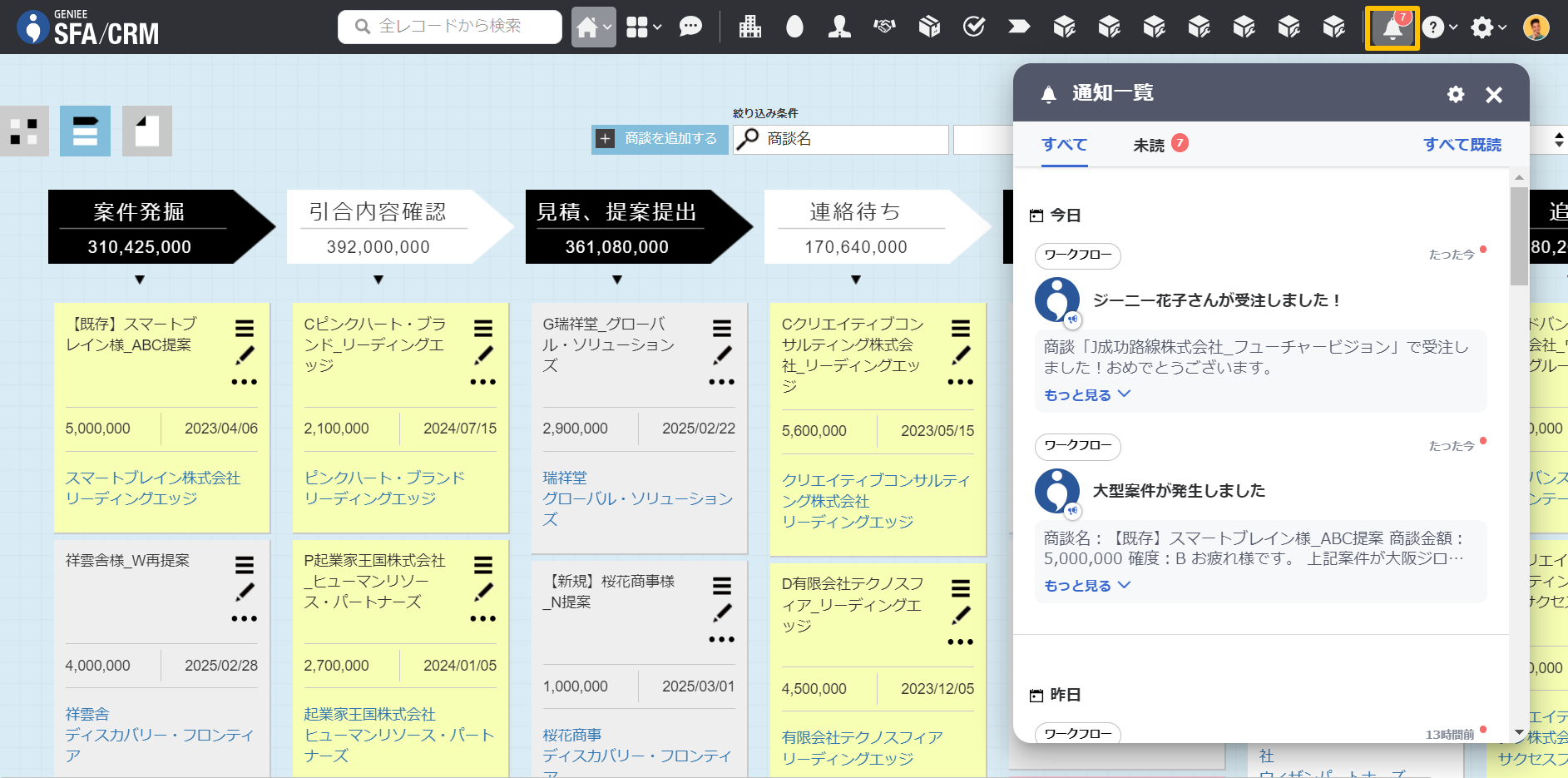Expand もっと見る on the 大型案件 notification
Screen dimensions: 1568x778
tap(1087, 586)
